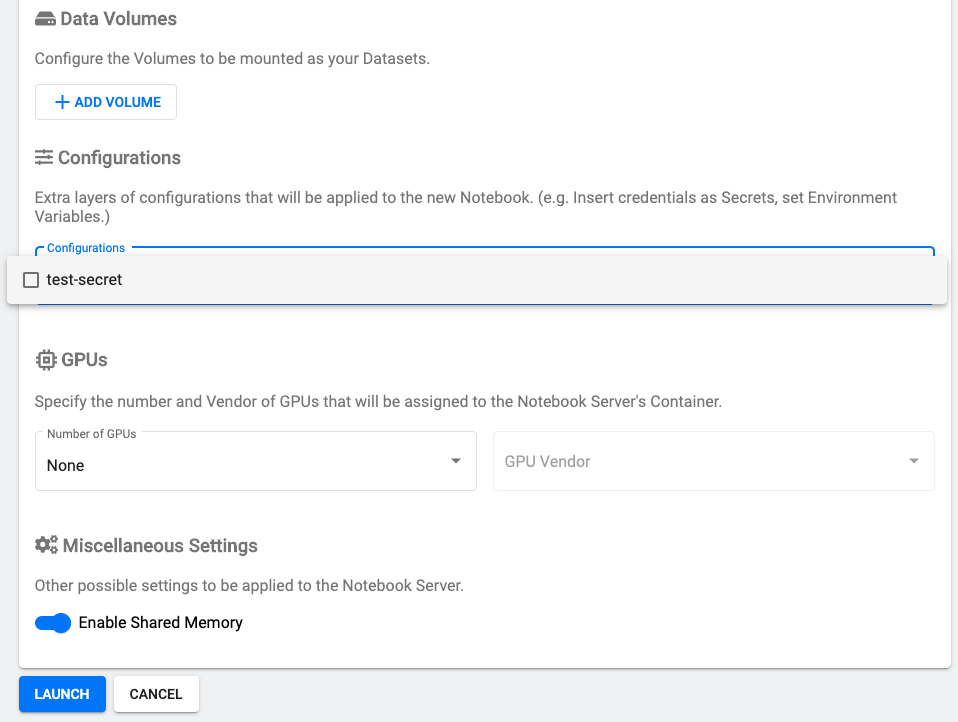The height and width of the screenshot is (722, 958).
Task: Toggle Enable Shared Memory switch
Action: tap(53, 623)
